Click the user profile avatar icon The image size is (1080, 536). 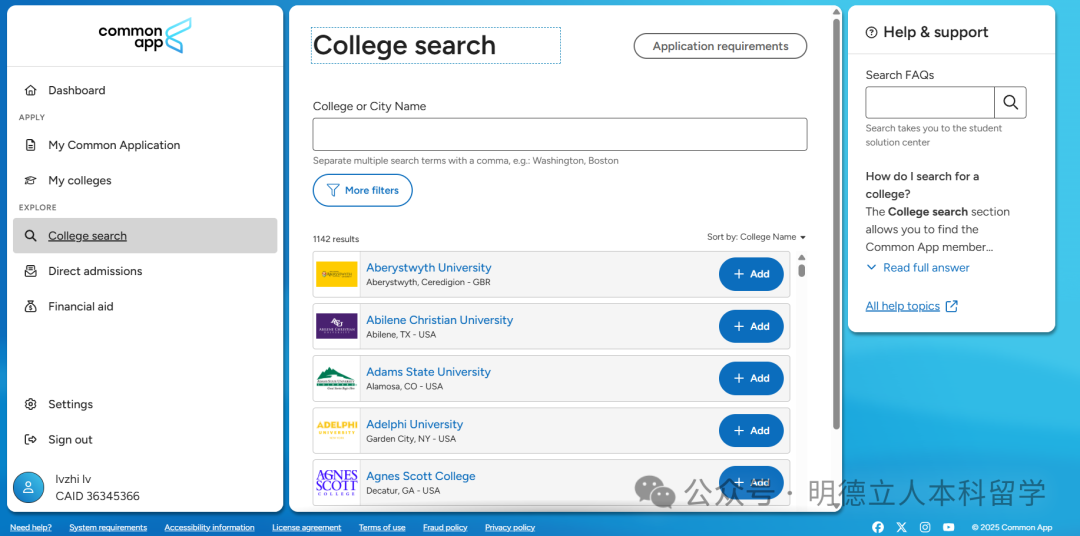coord(28,487)
